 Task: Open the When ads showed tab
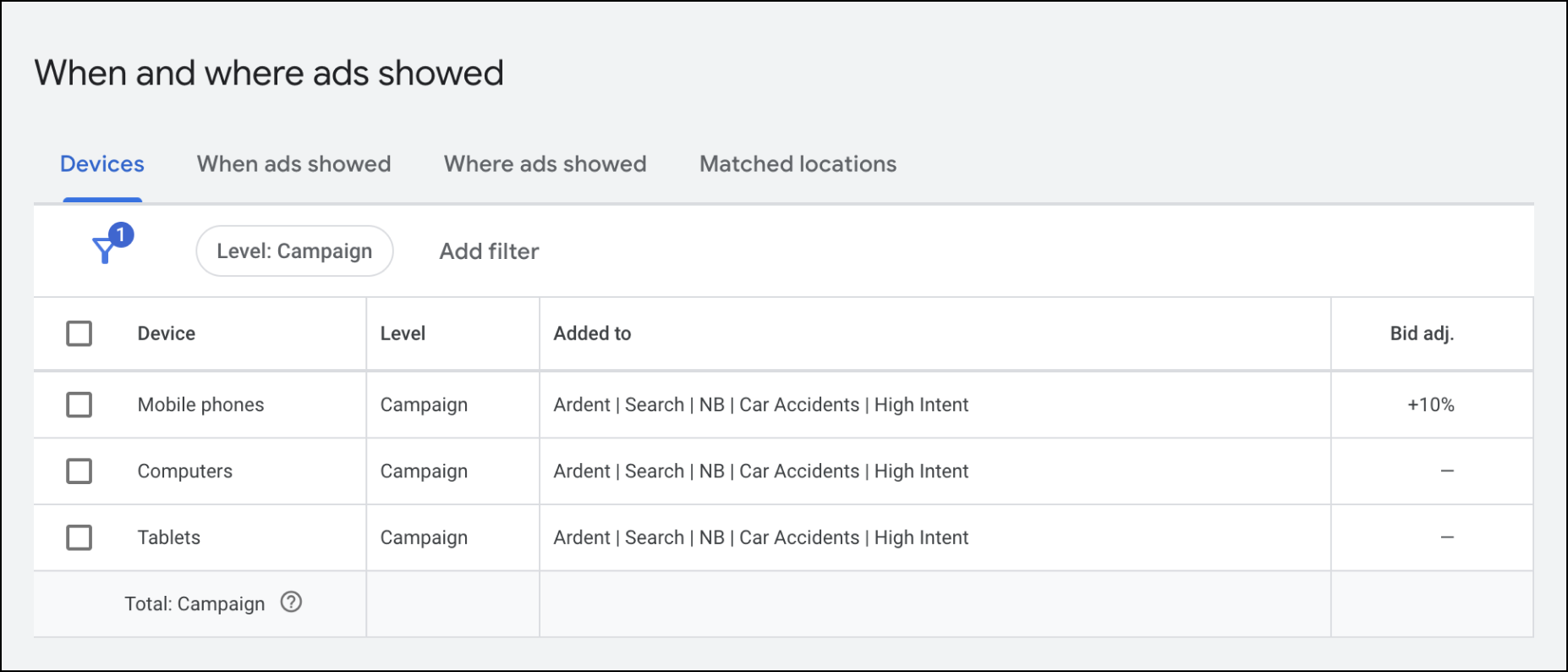293,164
